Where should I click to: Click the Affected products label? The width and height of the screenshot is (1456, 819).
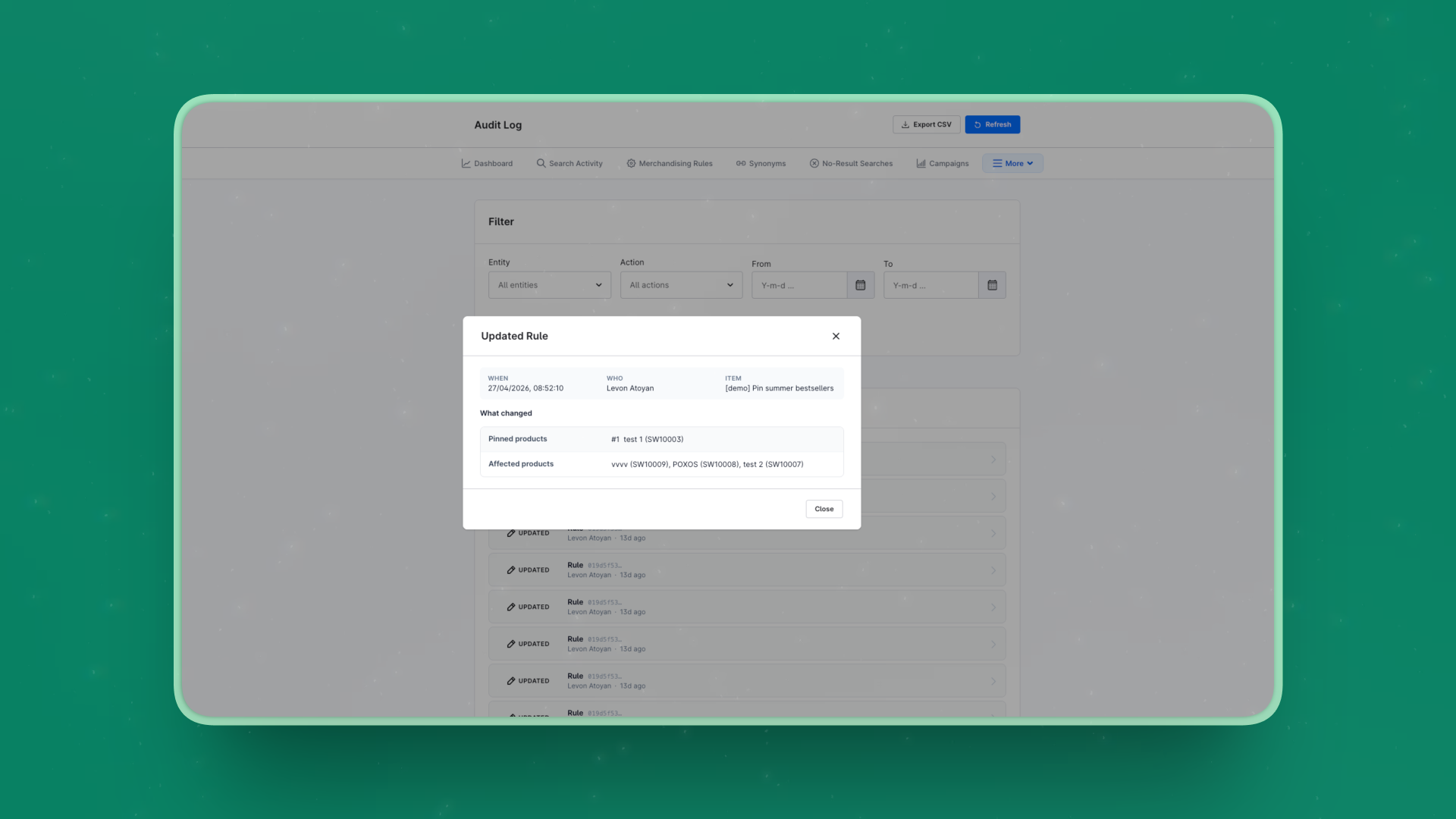[520, 464]
